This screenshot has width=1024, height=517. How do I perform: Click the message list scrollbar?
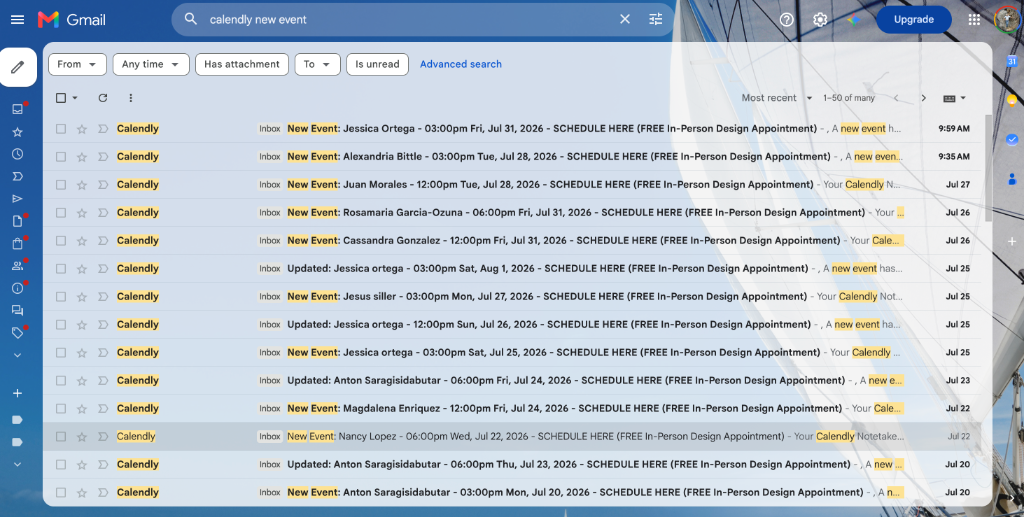click(x=988, y=168)
